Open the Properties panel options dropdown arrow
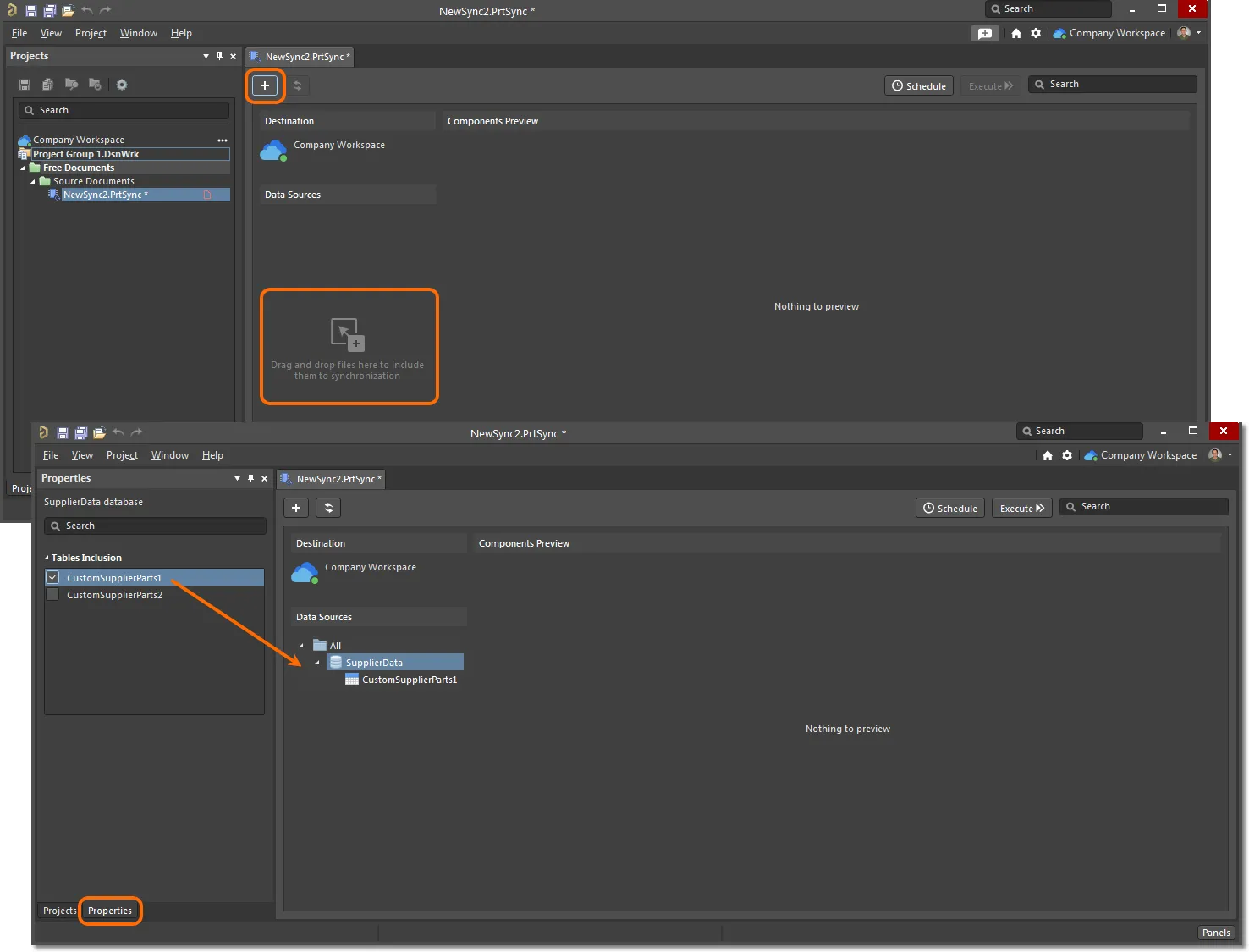1249x952 pixels. pos(237,478)
